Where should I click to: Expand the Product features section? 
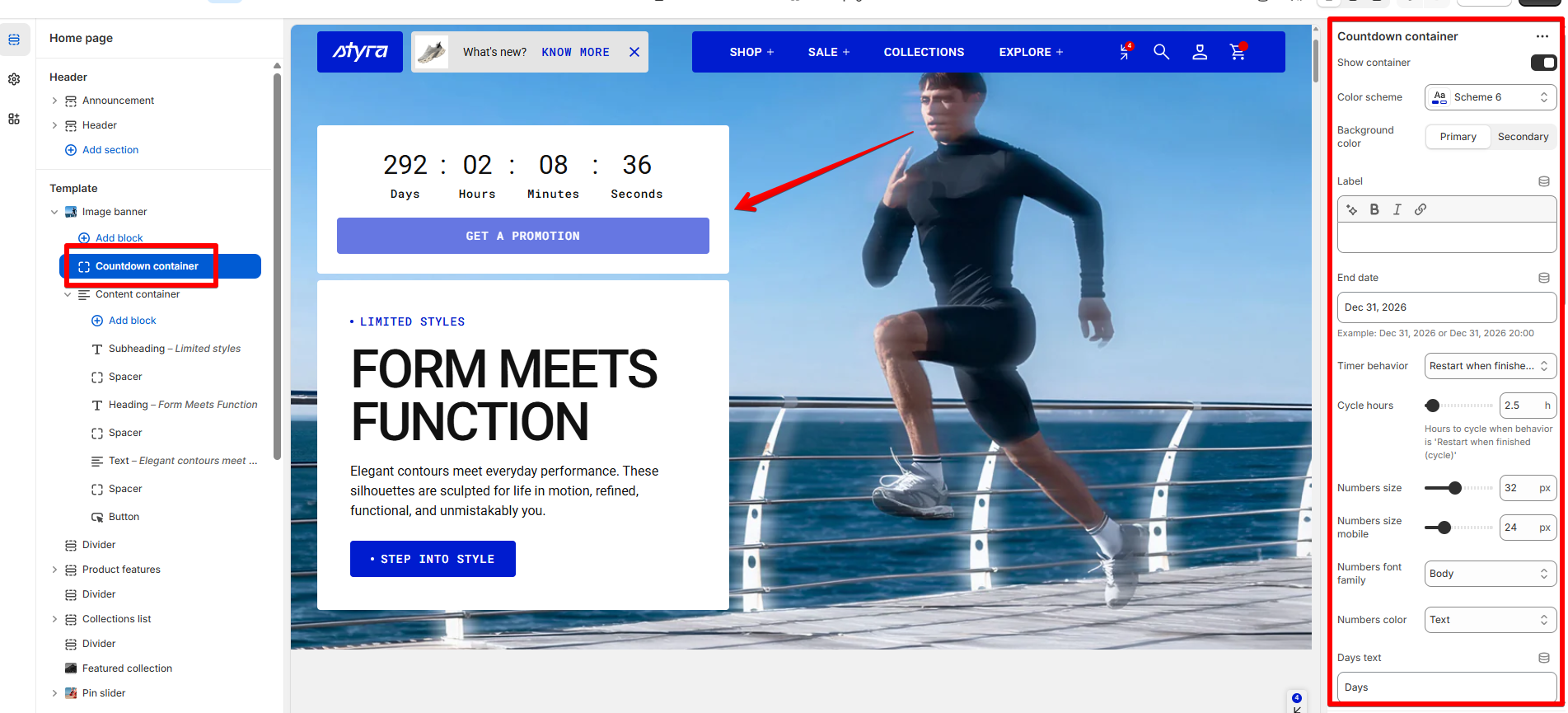coord(54,570)
